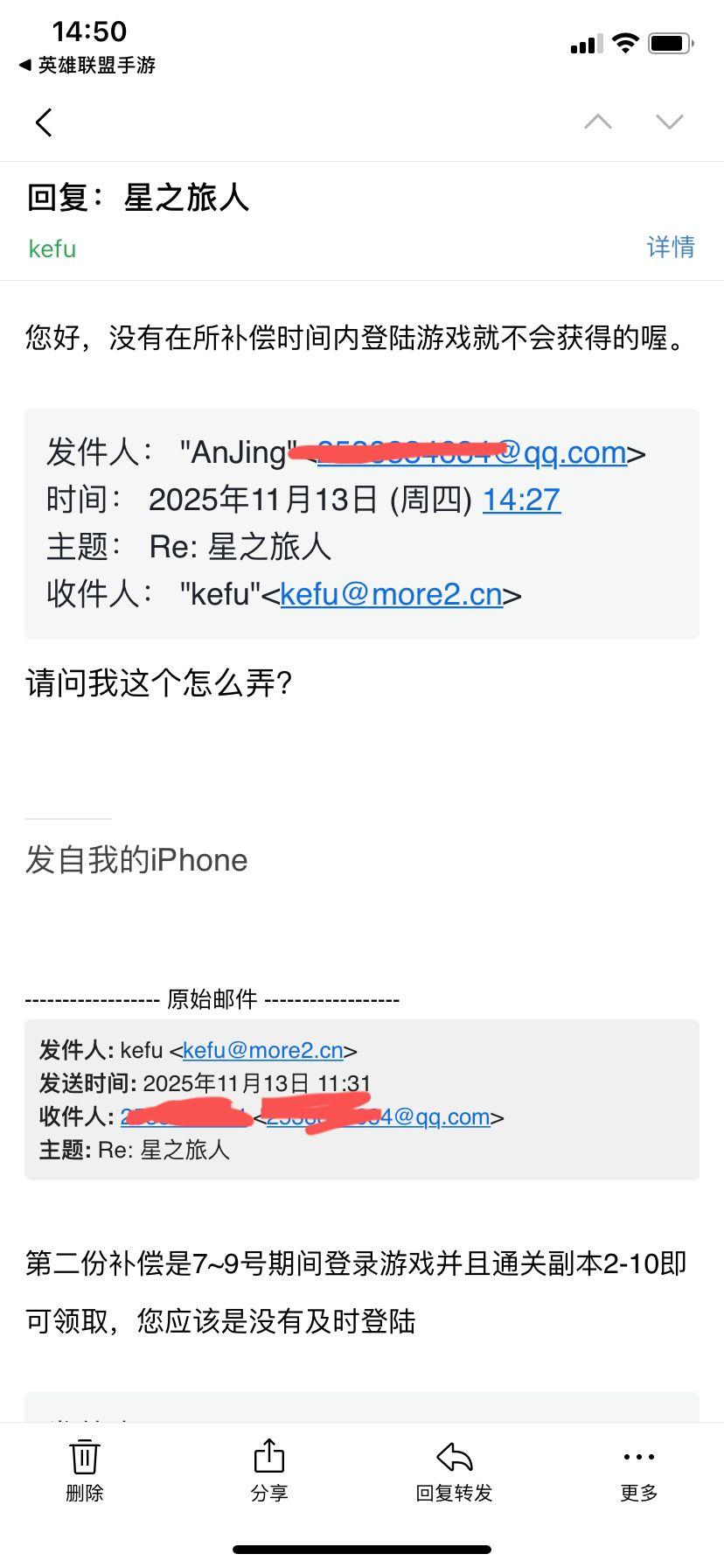Open the more options ellipsis icon
Screen dimensions: 724x1568
pos(639,1457)
